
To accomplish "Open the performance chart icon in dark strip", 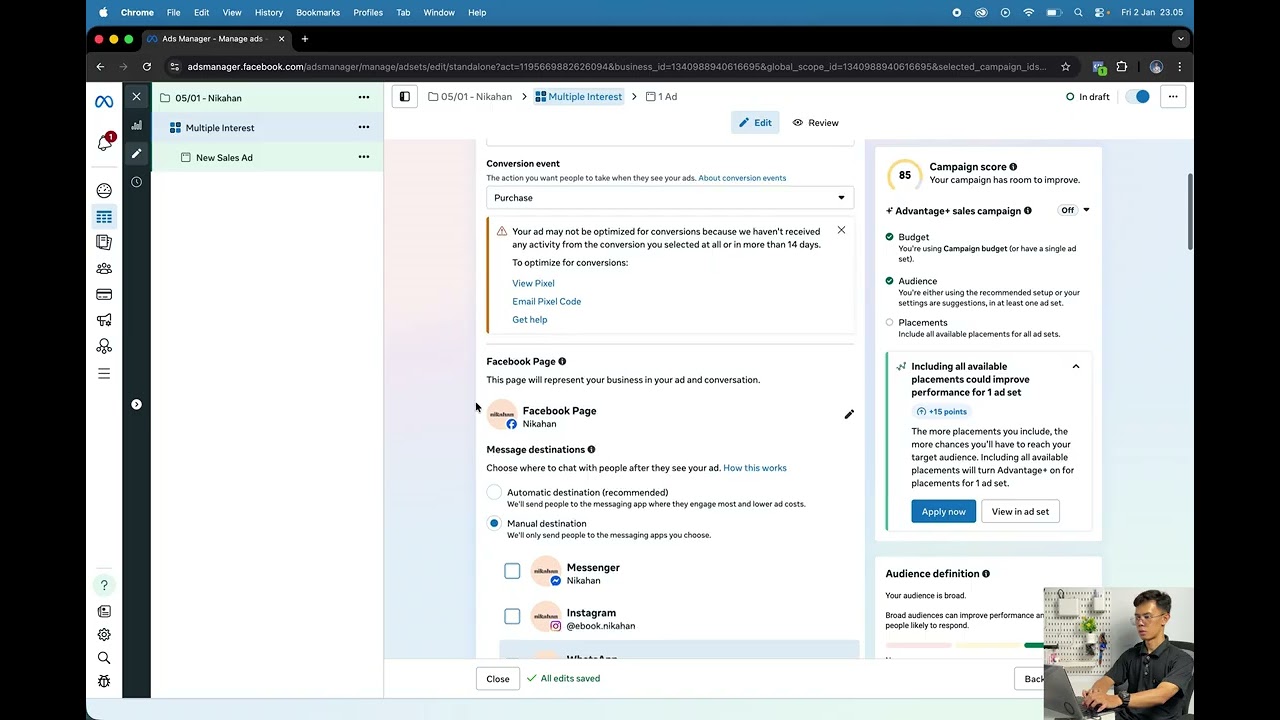I will 137,125.
